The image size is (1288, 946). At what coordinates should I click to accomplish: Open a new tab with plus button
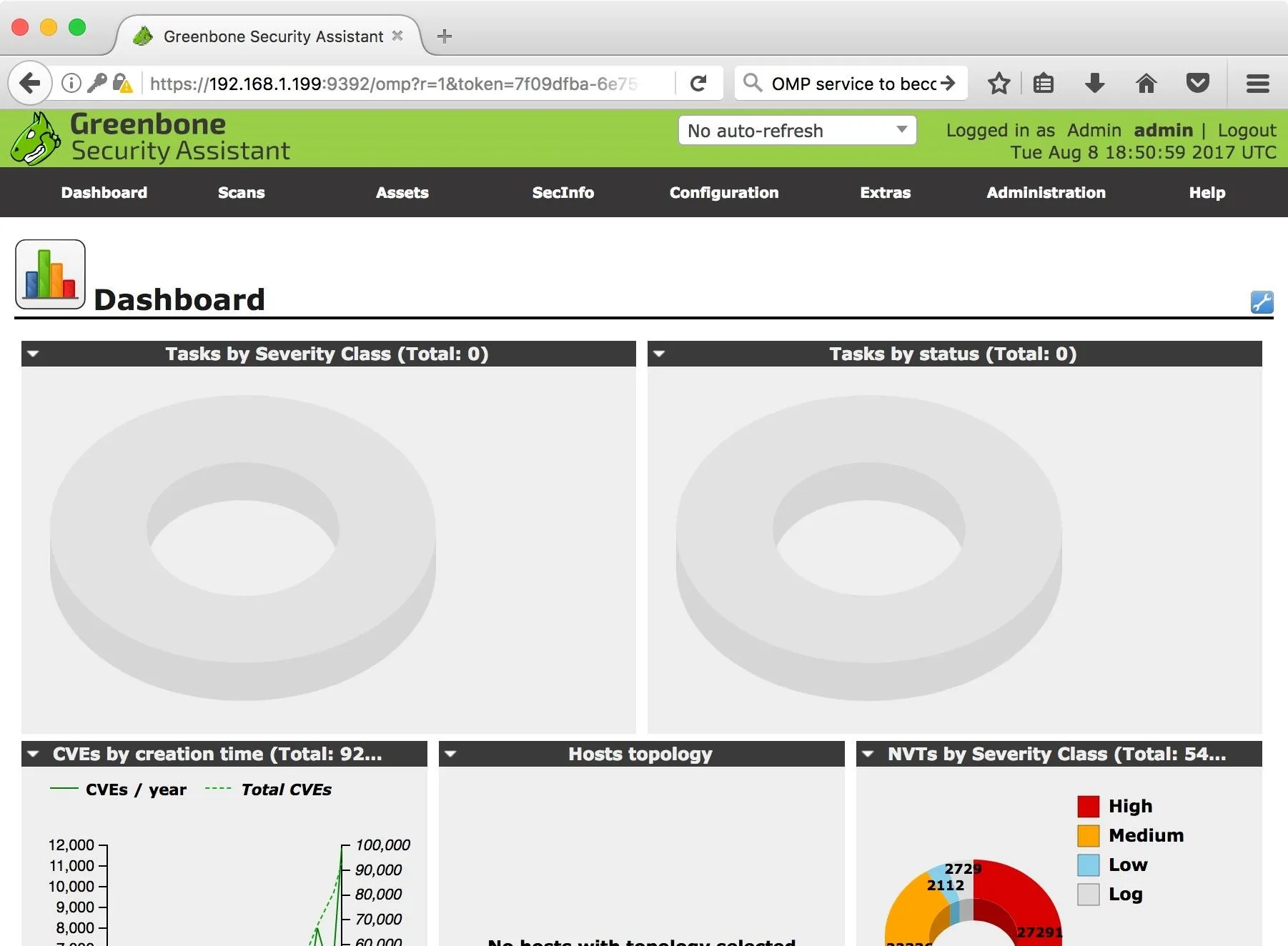[x=444, y=36]
